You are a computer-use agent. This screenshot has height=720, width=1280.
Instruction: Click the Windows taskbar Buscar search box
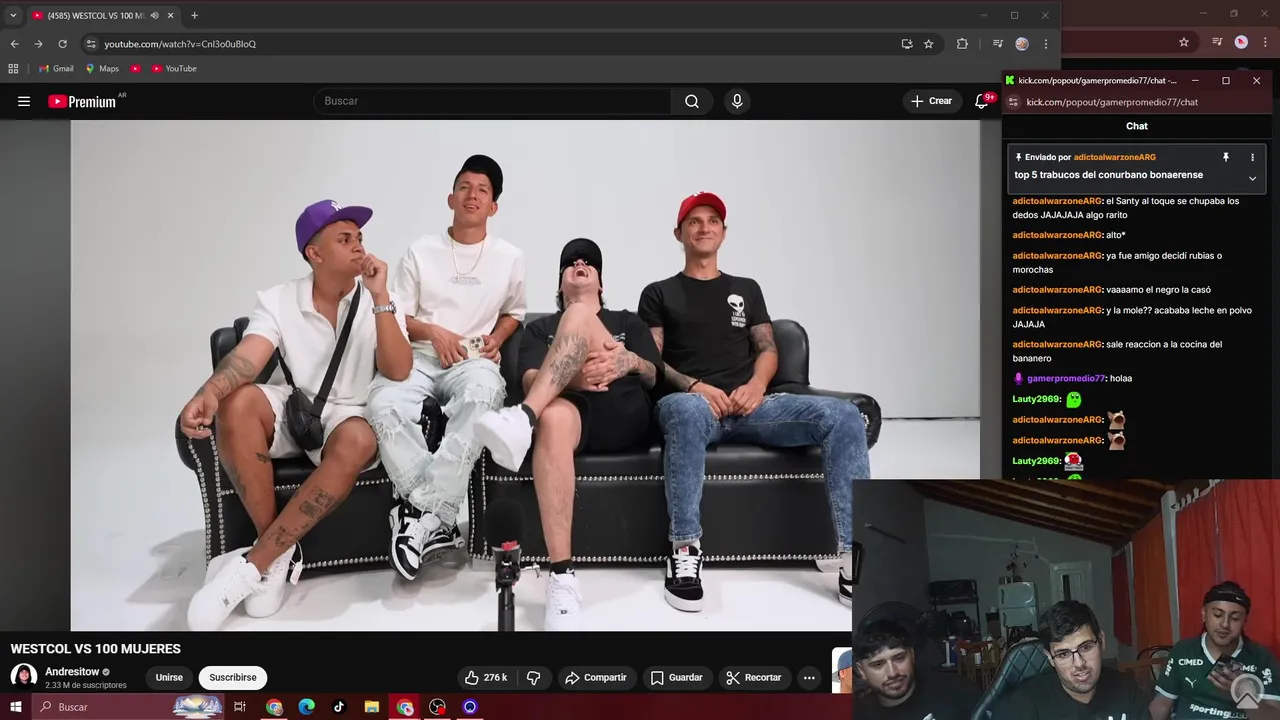point(128,707)
